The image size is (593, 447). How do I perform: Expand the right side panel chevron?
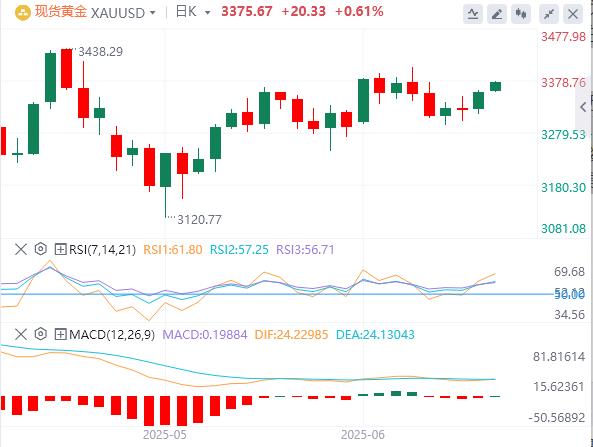(x=583, y=107)
